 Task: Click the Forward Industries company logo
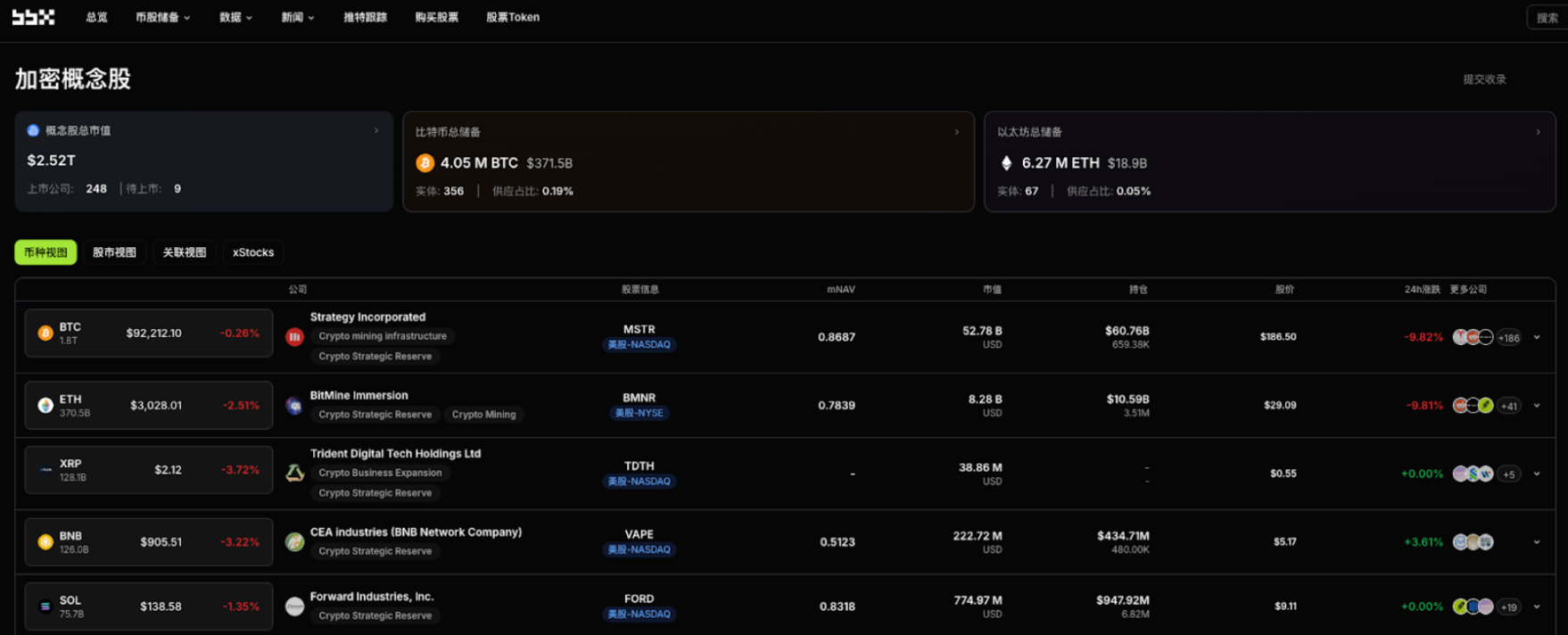pos(294,606)
